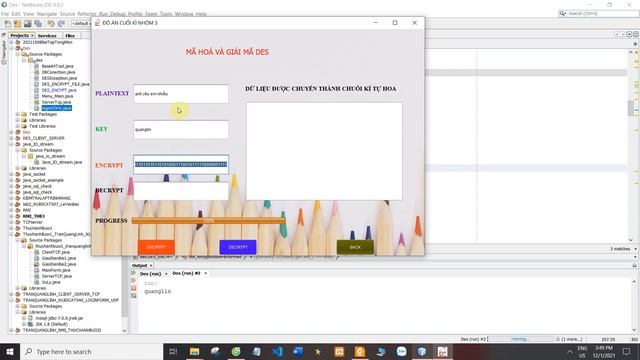Screen dimensions: 640x360
Task: Click the Open Project toolbar icon
Action: pyautogui.click(x=27, y=24)
